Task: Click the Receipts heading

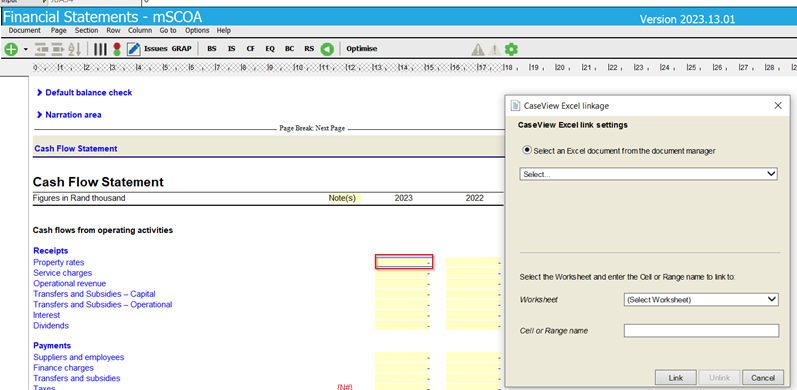Action: (x=50, y=251)
